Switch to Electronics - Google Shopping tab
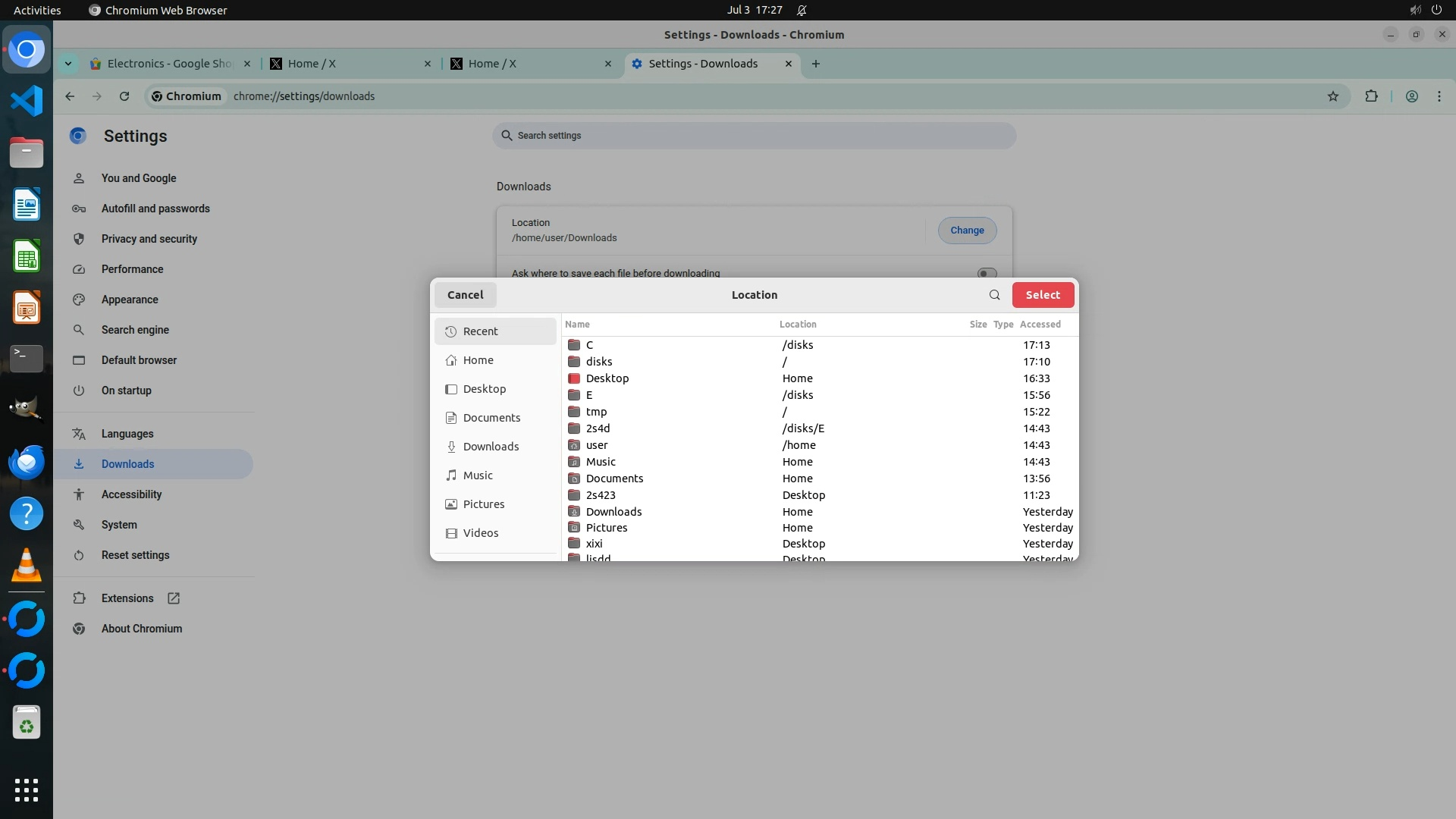The height and width of the screenshot is (819, 1456). coord(169,64)
